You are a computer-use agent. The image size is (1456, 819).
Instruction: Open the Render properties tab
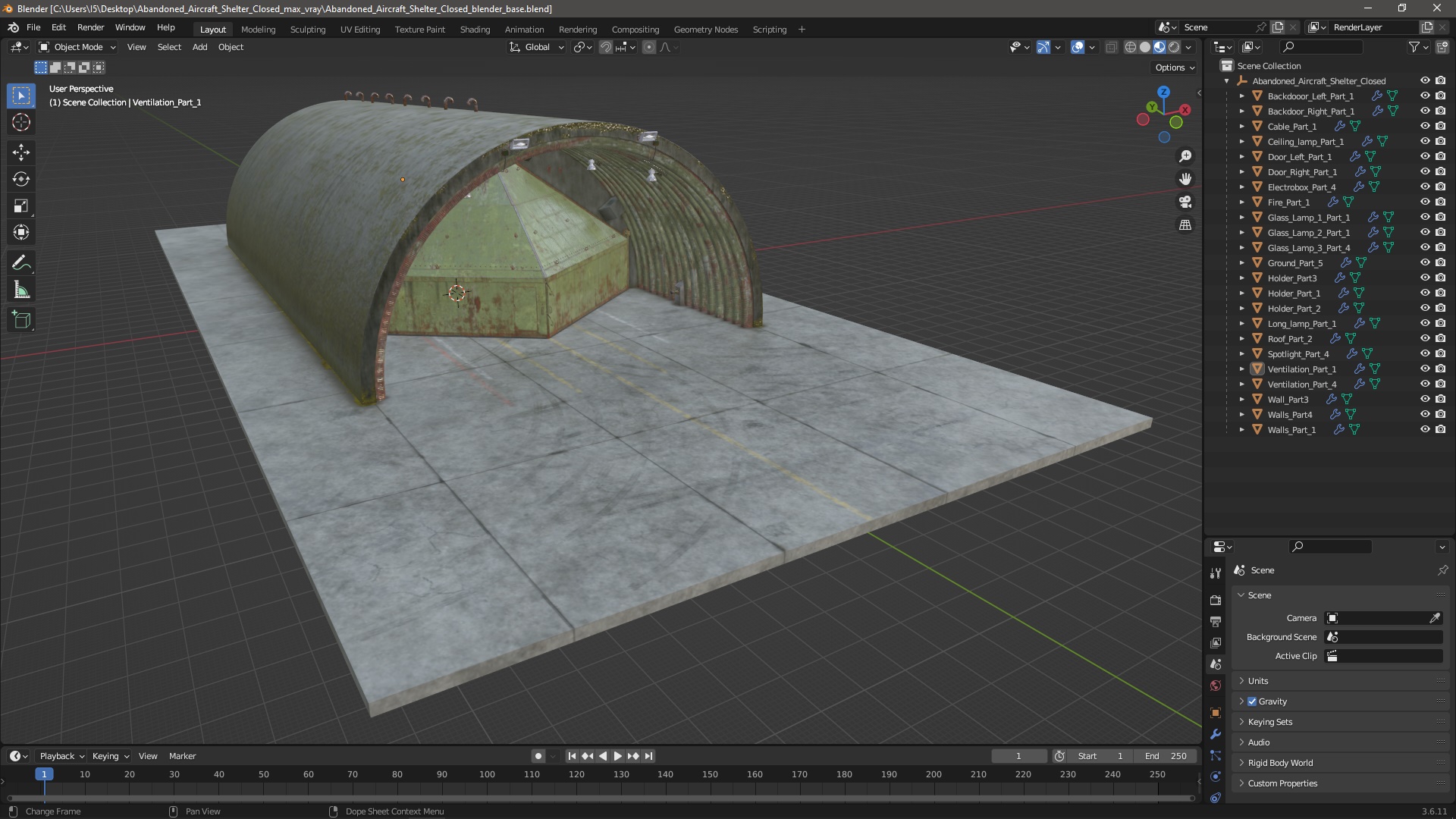[x=1216, y=600]
